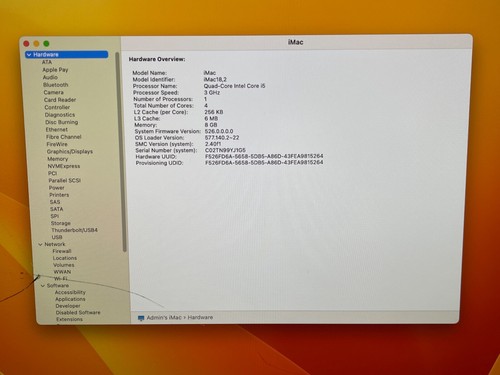Click the 6 MB L3 cache value
Image resolution: width=500 pixels, height=375 pixels.
tap(211, 118)
